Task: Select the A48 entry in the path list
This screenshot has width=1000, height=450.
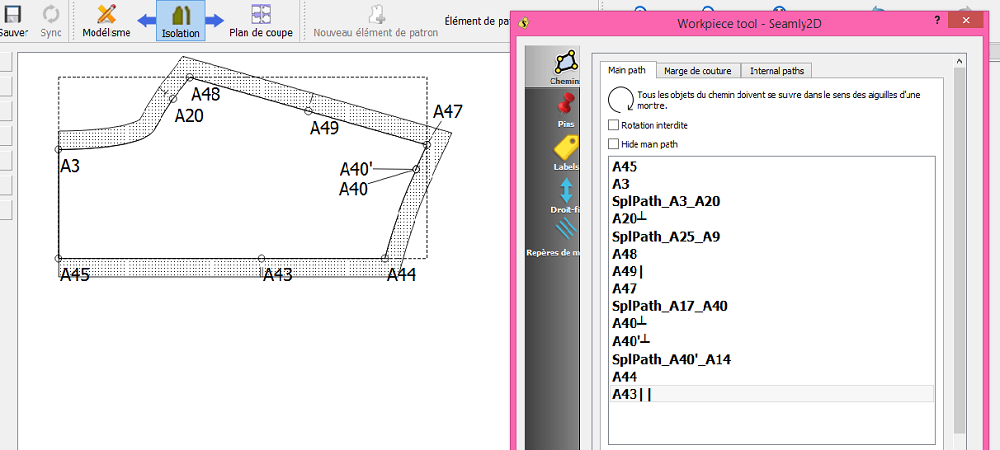Action: (626, 254)
